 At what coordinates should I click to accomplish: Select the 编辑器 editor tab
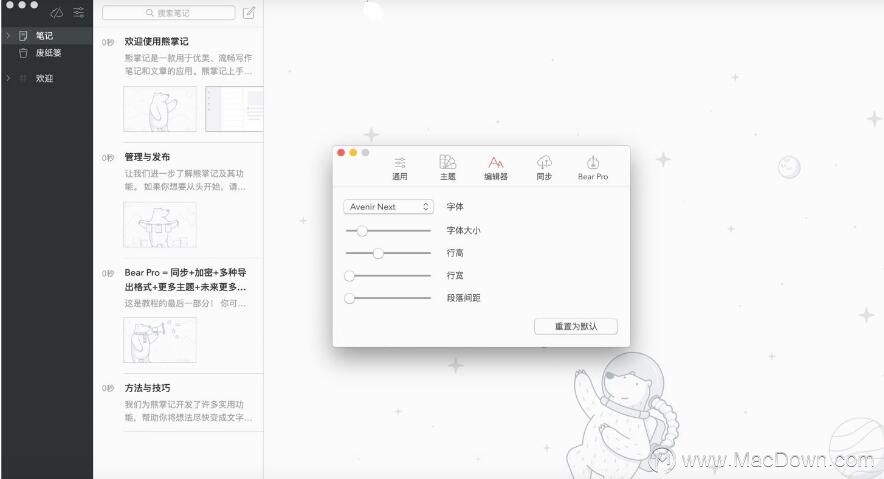click(496, 168)
